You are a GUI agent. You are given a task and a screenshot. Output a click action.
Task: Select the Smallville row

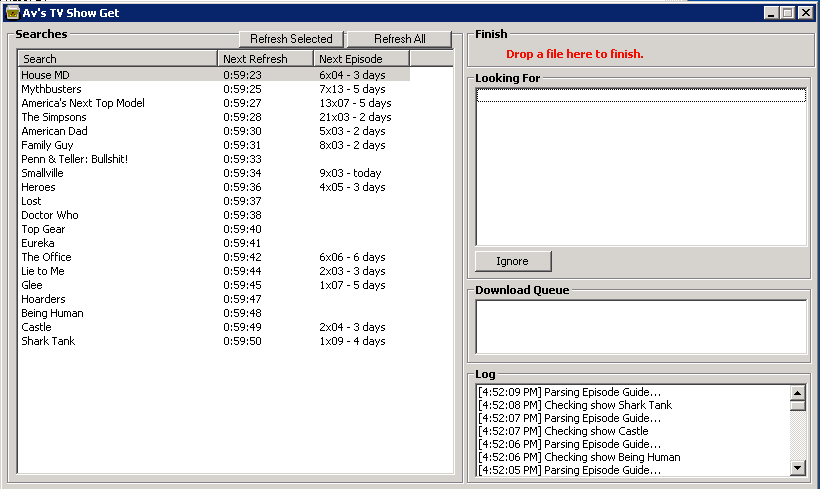[x=214, y=173]
